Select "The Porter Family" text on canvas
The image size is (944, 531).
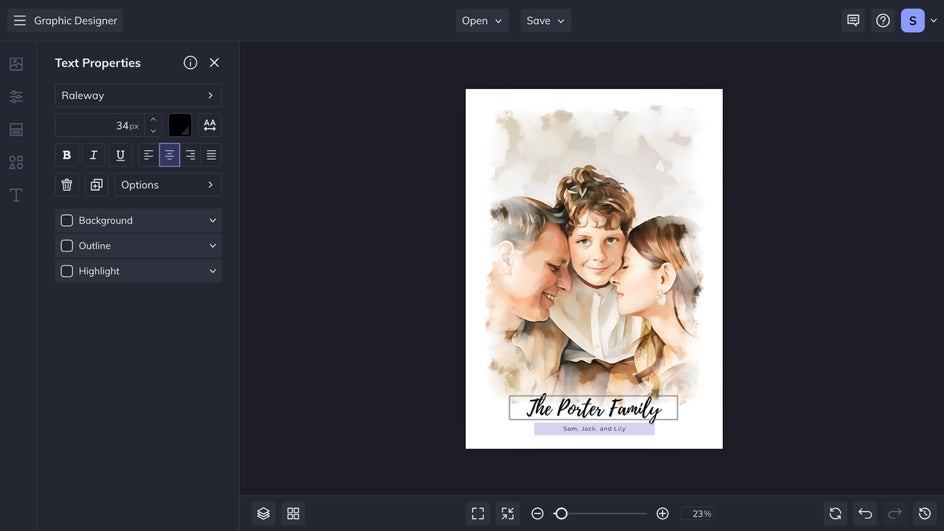pos(594,408)
